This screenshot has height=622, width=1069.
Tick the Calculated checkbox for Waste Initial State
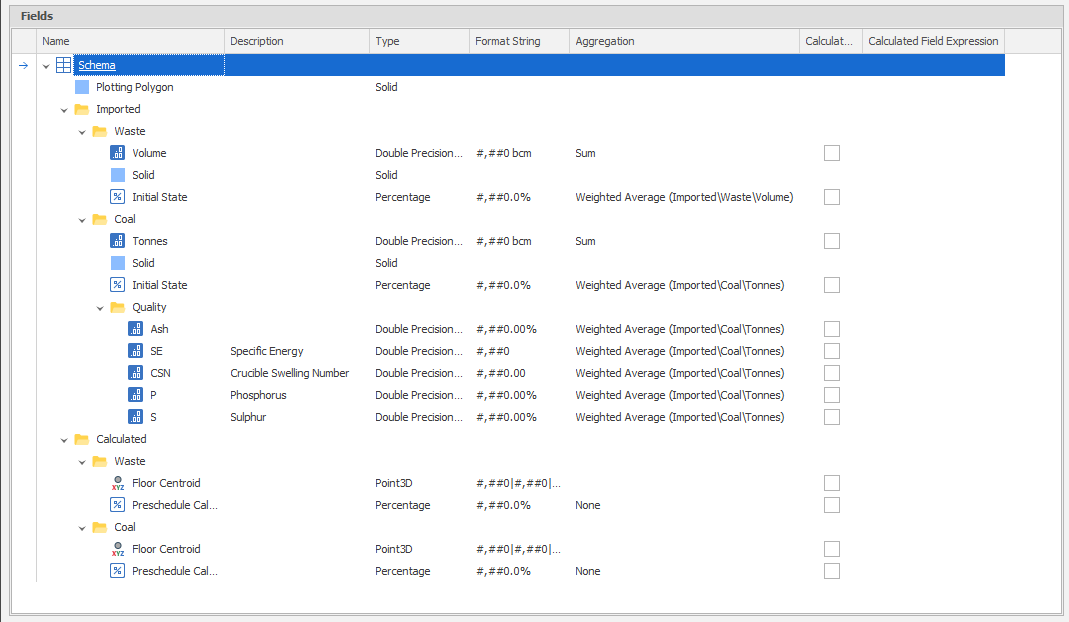tap(832, 197)
